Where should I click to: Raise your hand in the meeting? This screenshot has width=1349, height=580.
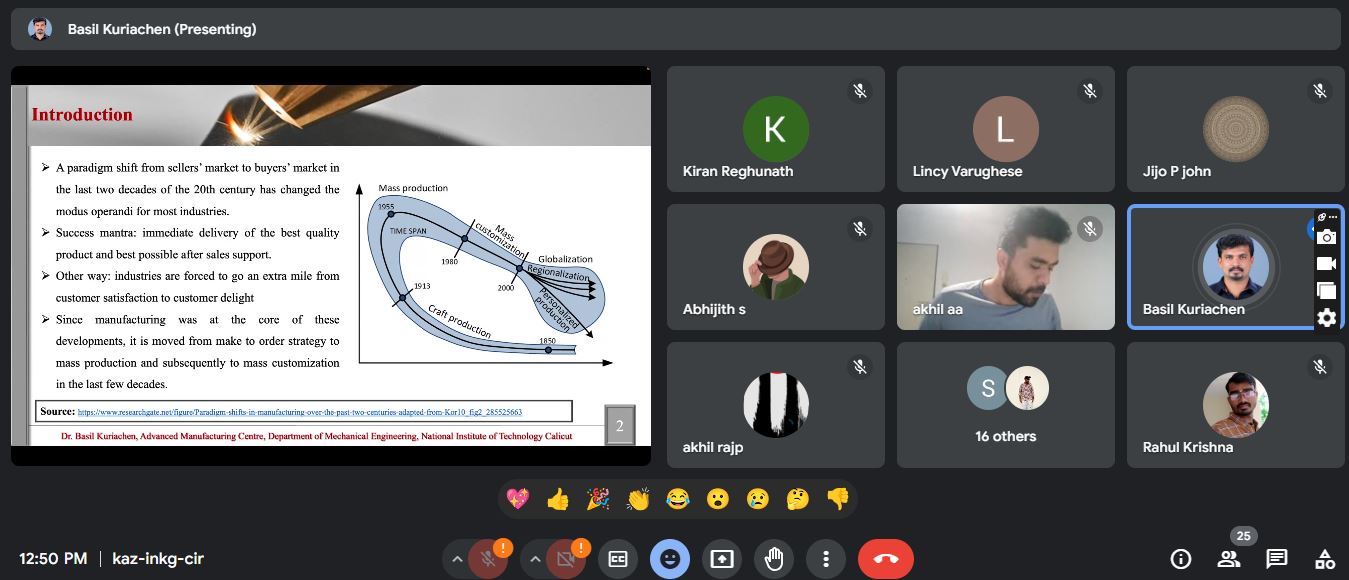tap(774, 559)
